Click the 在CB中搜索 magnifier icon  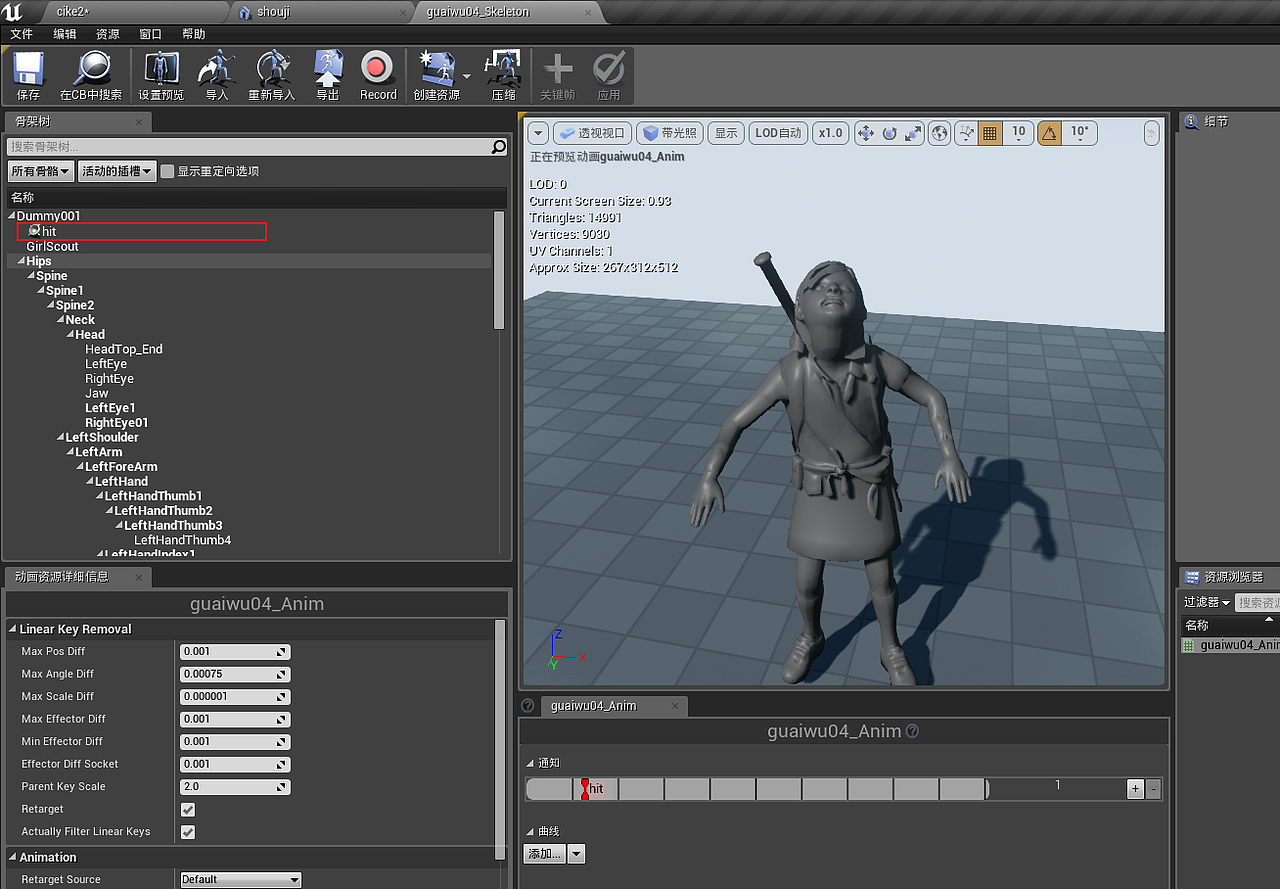[91, 69]
